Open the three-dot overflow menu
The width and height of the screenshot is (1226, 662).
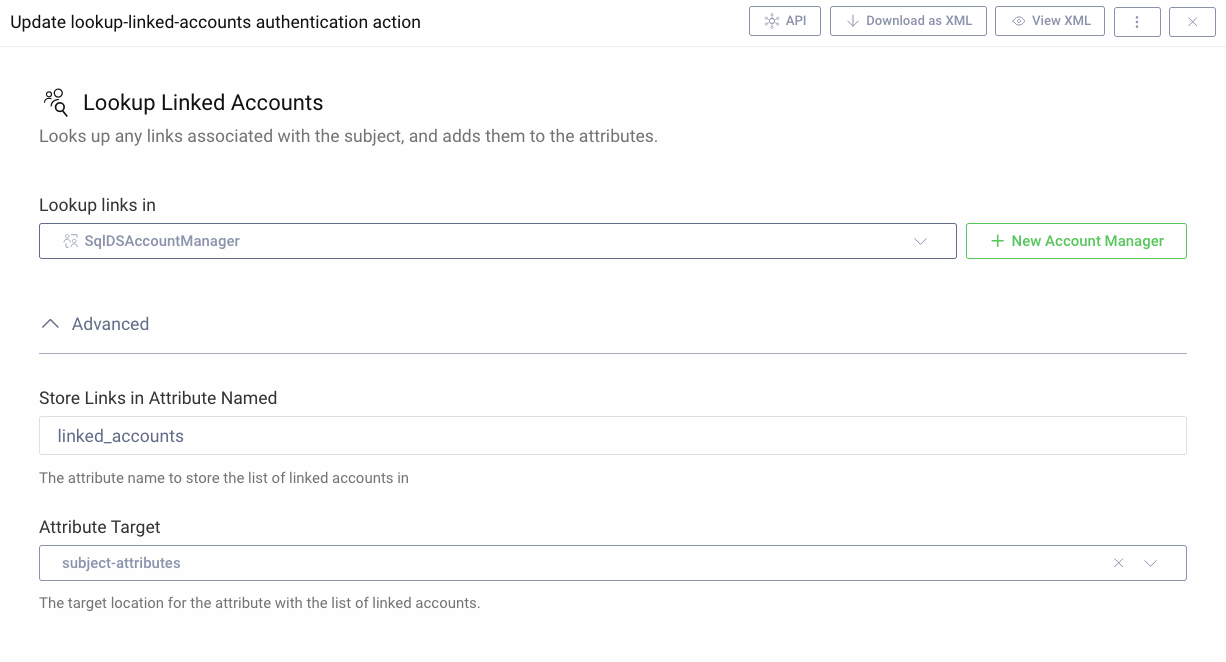pos(1137,20)
